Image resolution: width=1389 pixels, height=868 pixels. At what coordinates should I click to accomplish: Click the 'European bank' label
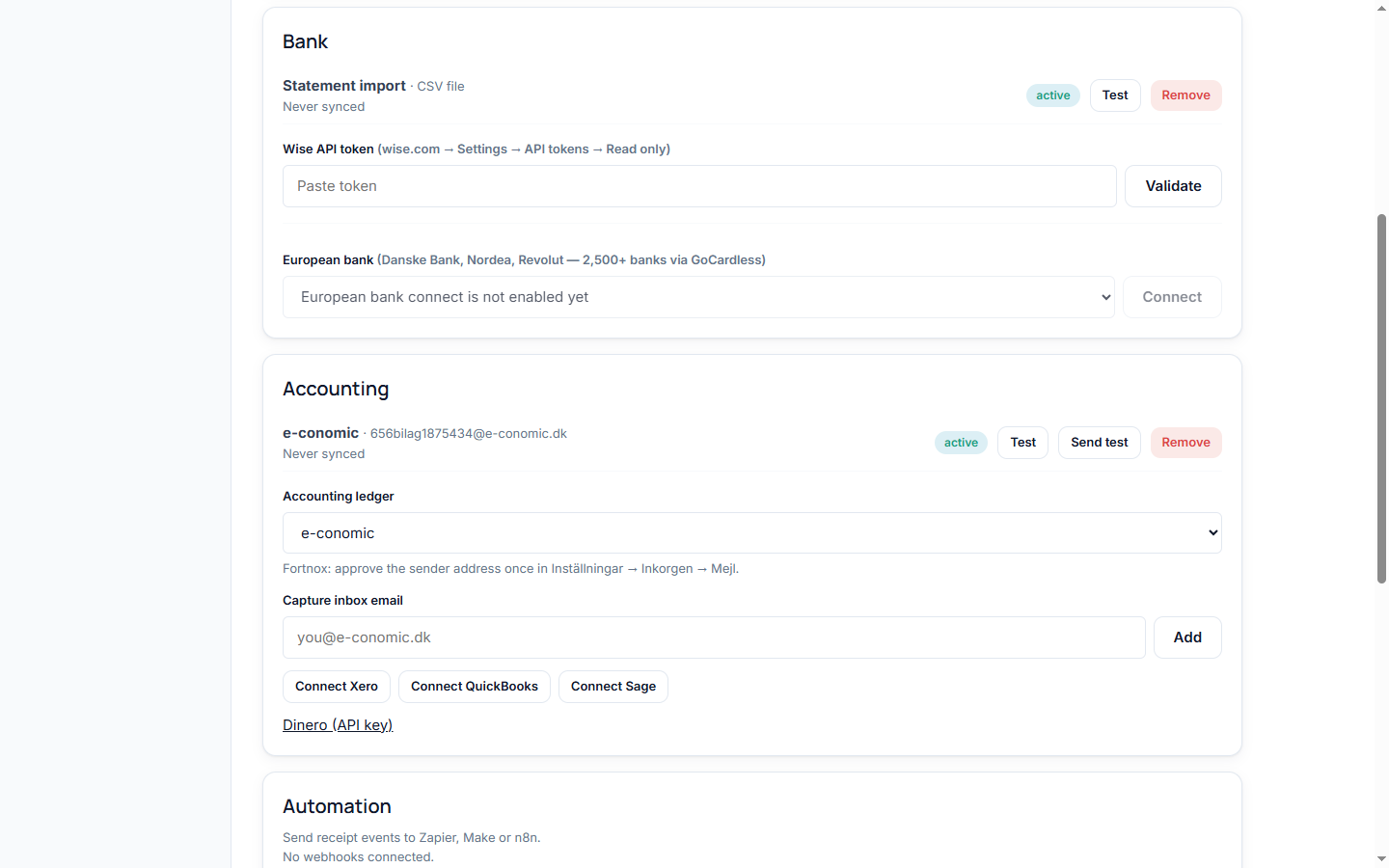pyautogui.click(x=328, y=260)
